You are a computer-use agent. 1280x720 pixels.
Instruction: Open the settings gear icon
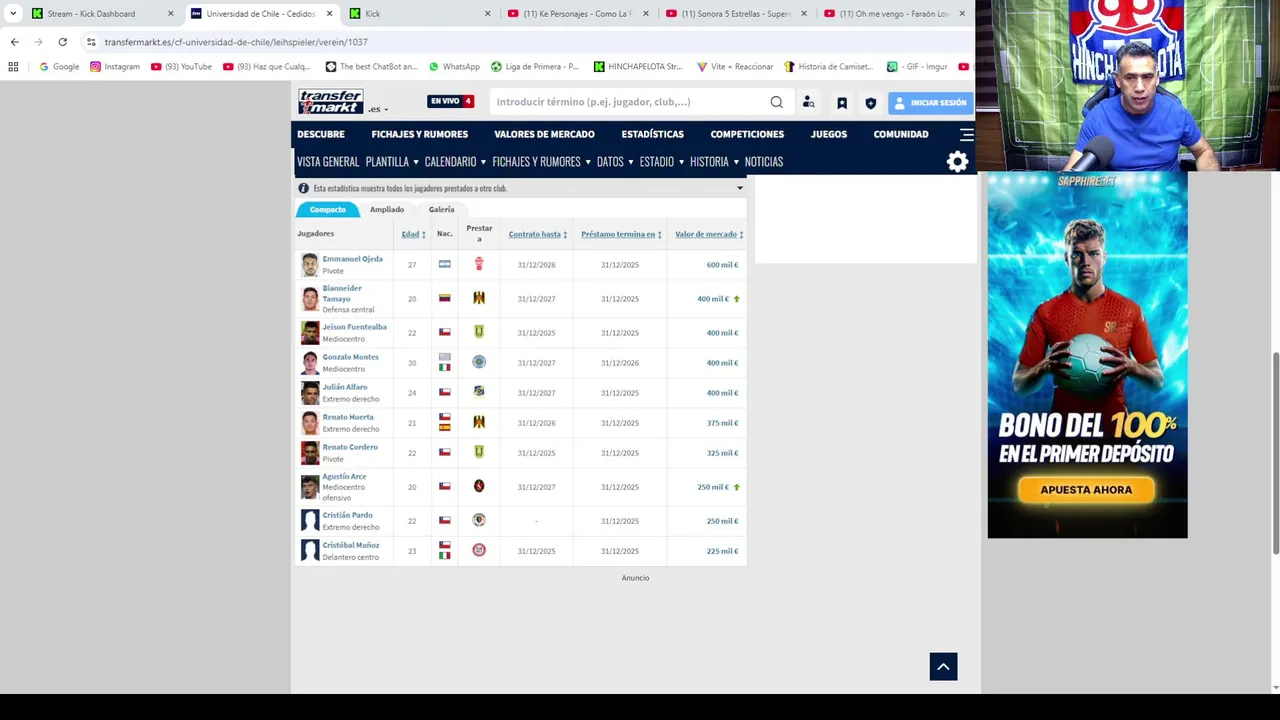click(x=957, y=162)
